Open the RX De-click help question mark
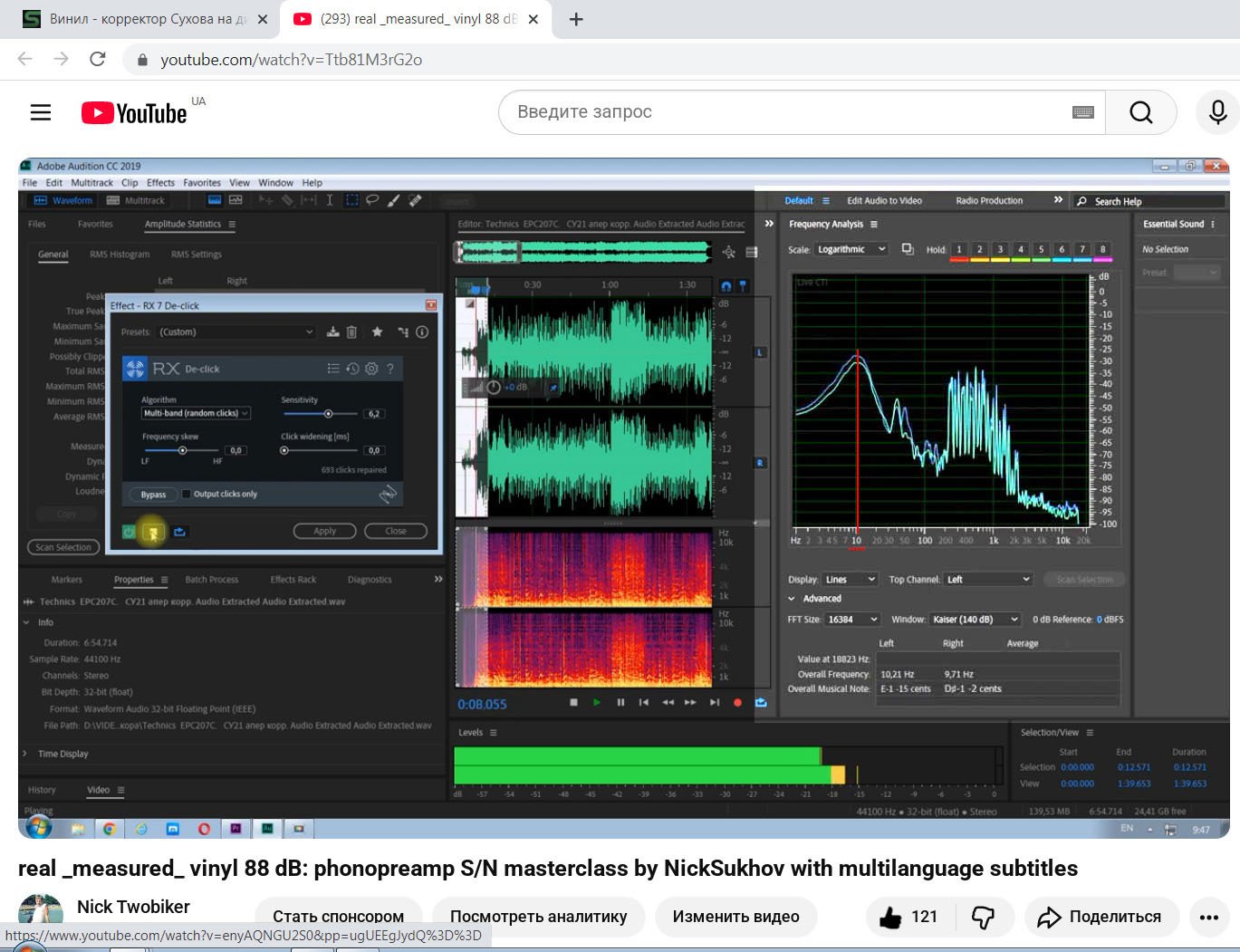This screenshot has height=952, width=1240. click(390, 369)
